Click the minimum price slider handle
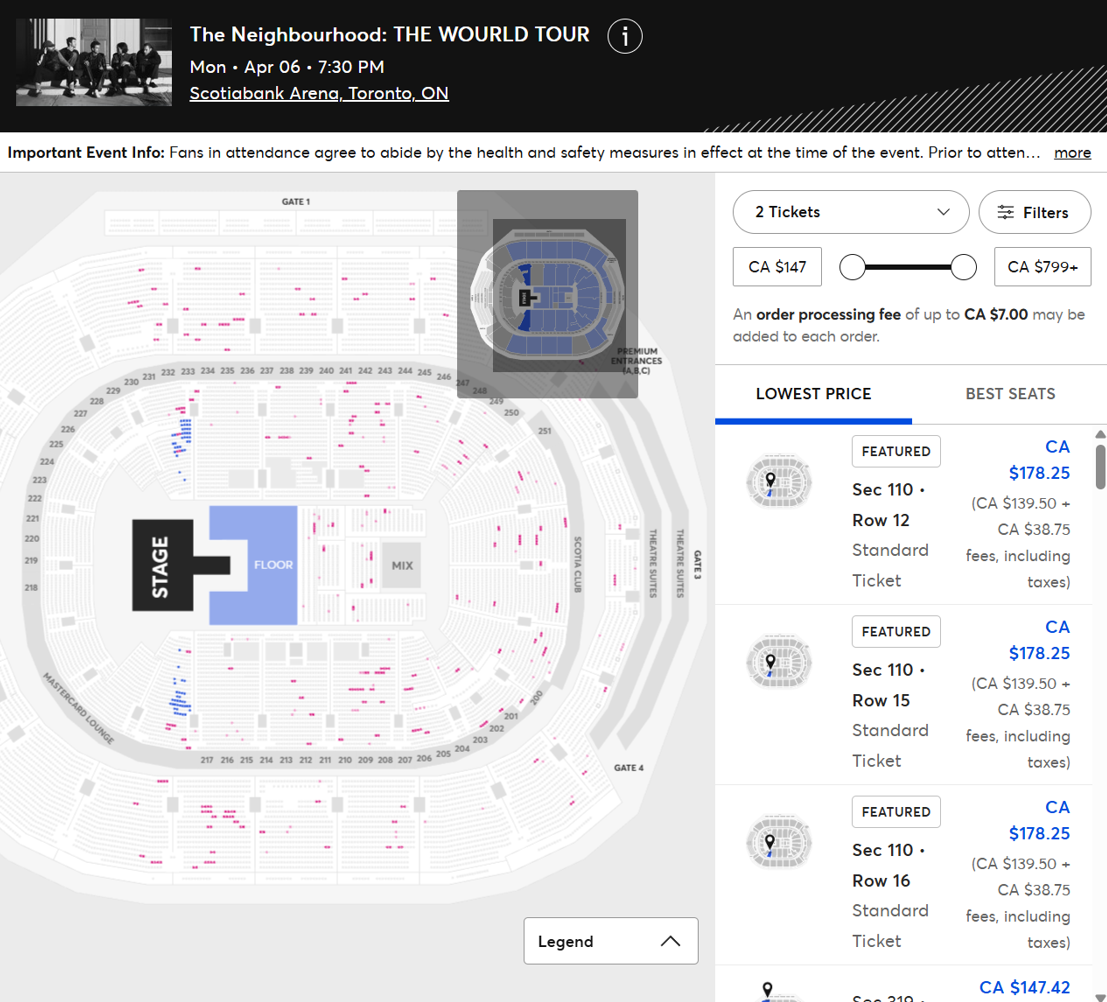Image resolution: width=1107 pixels, height=1002 pixels. click(852, 267)
